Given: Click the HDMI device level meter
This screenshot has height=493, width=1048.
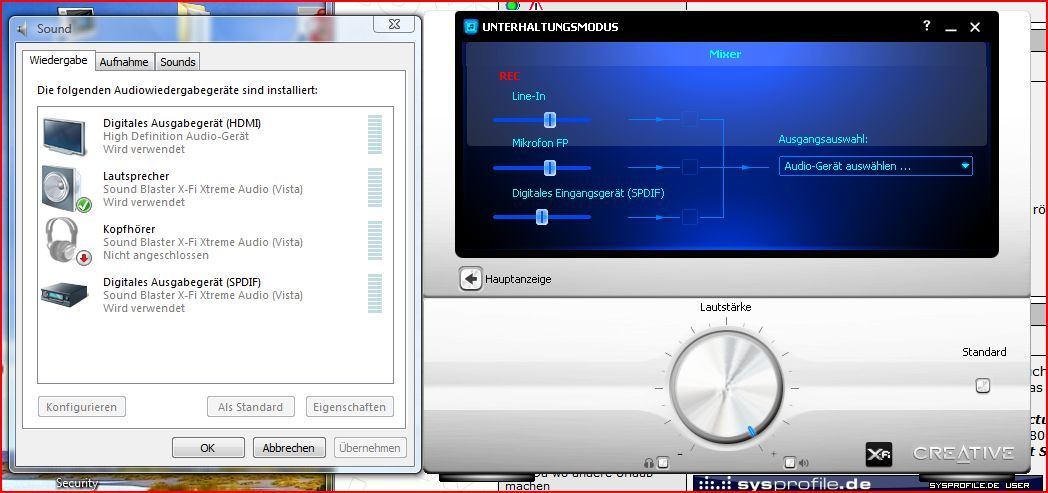Looking at the screenshot, I should 375,134.
